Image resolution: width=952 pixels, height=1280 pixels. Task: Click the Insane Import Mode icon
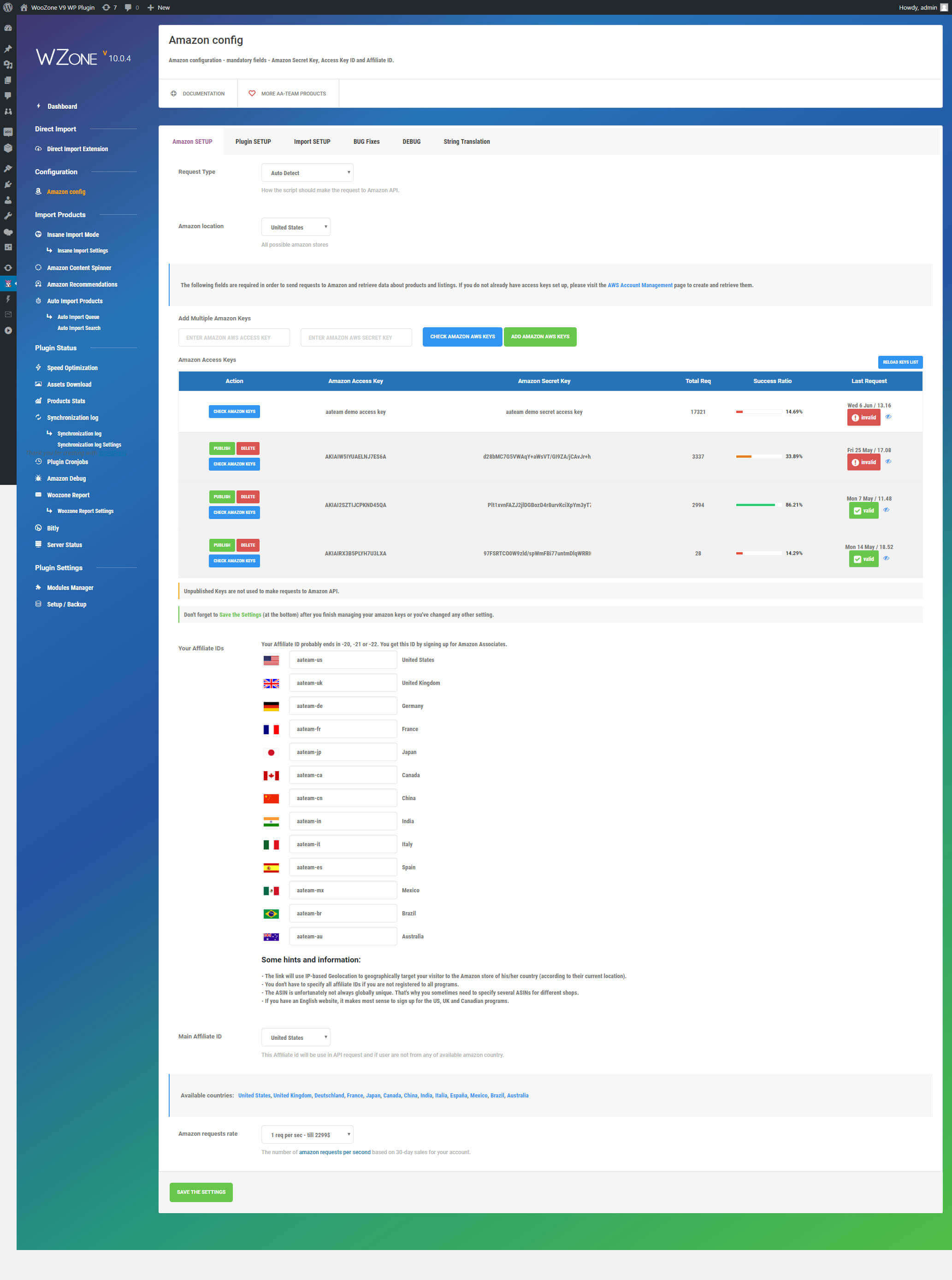click(x=39, y=235)
